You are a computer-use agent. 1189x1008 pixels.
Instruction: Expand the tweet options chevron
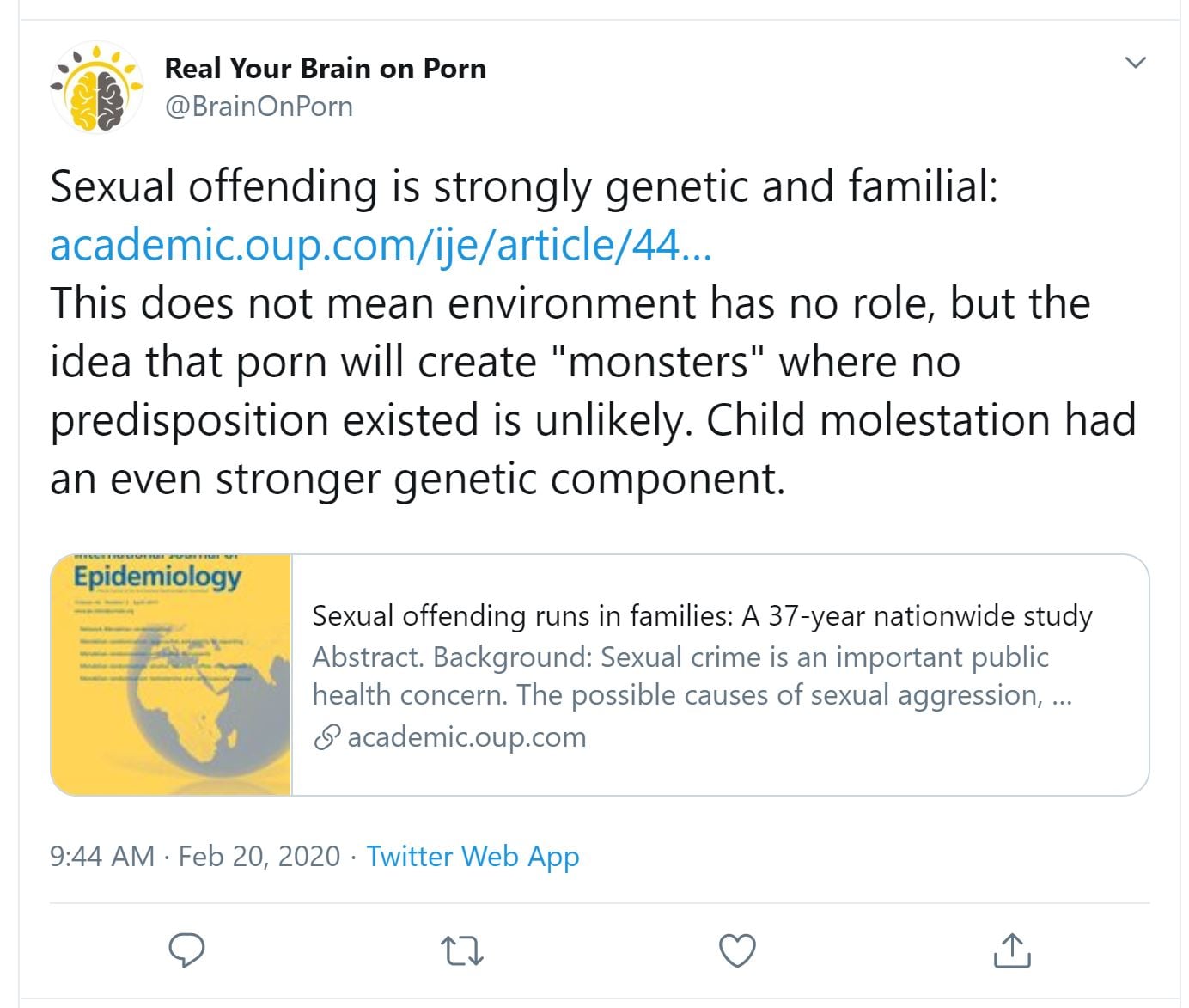1136,63
